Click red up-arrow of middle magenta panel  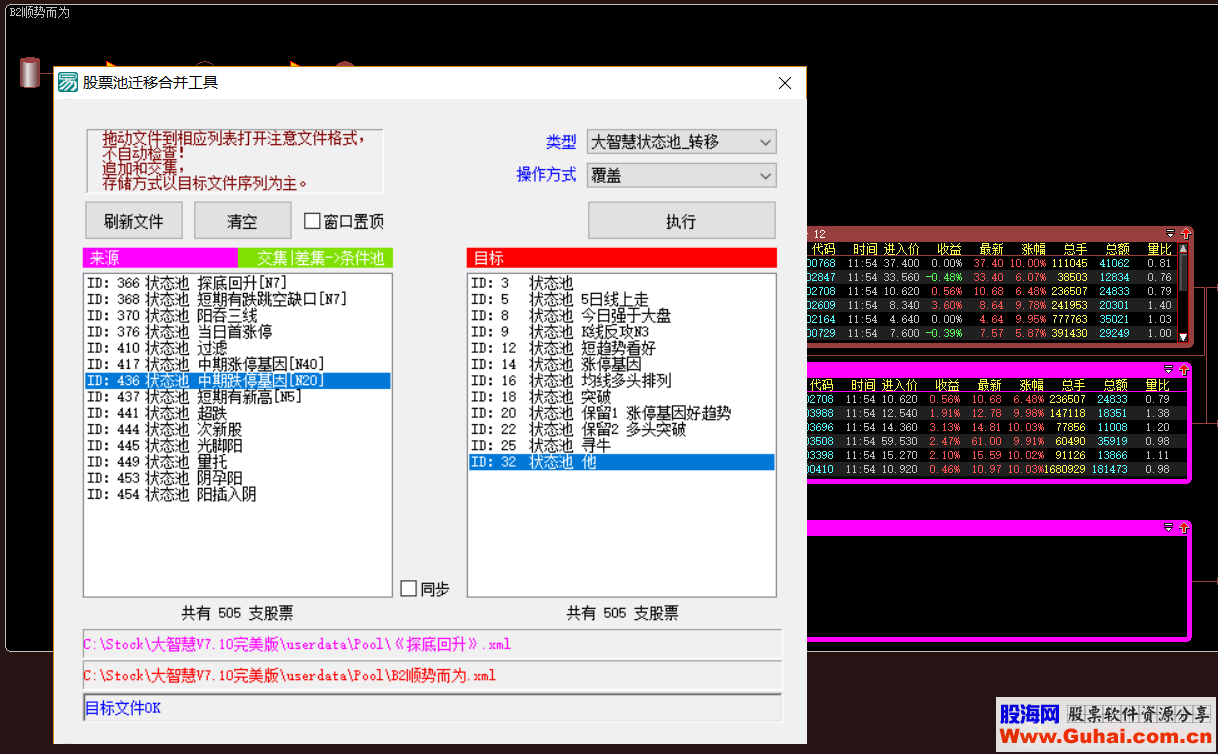(x=1184, y=370)
